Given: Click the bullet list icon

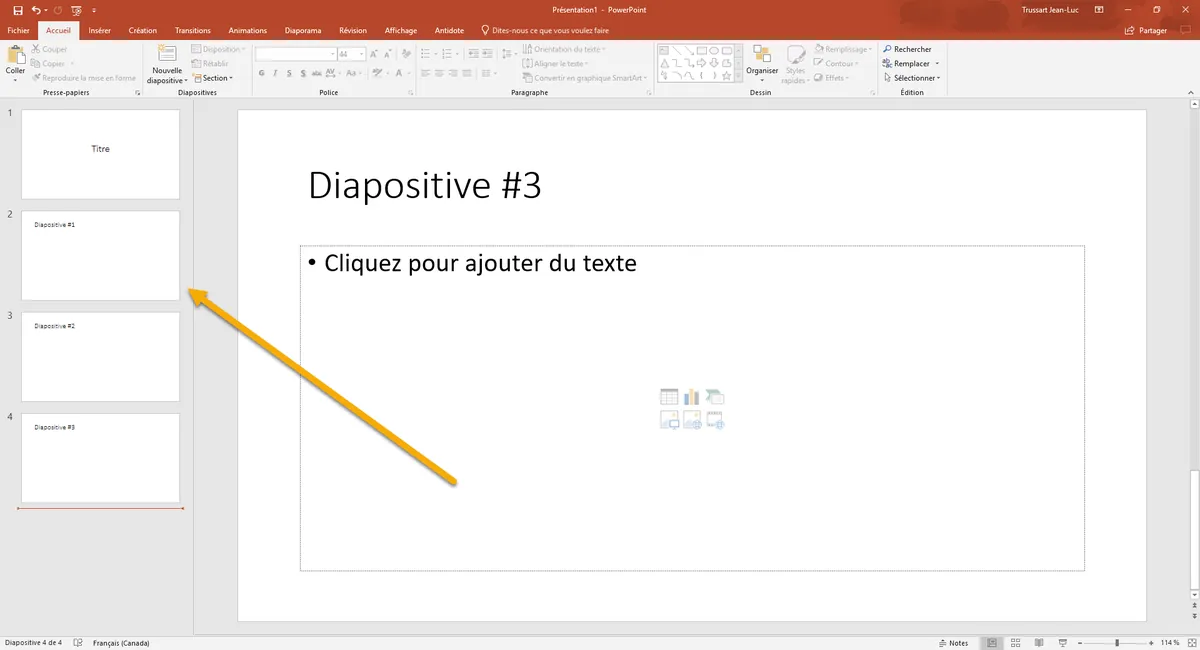Looking at the screenshot, I should 426,54.
